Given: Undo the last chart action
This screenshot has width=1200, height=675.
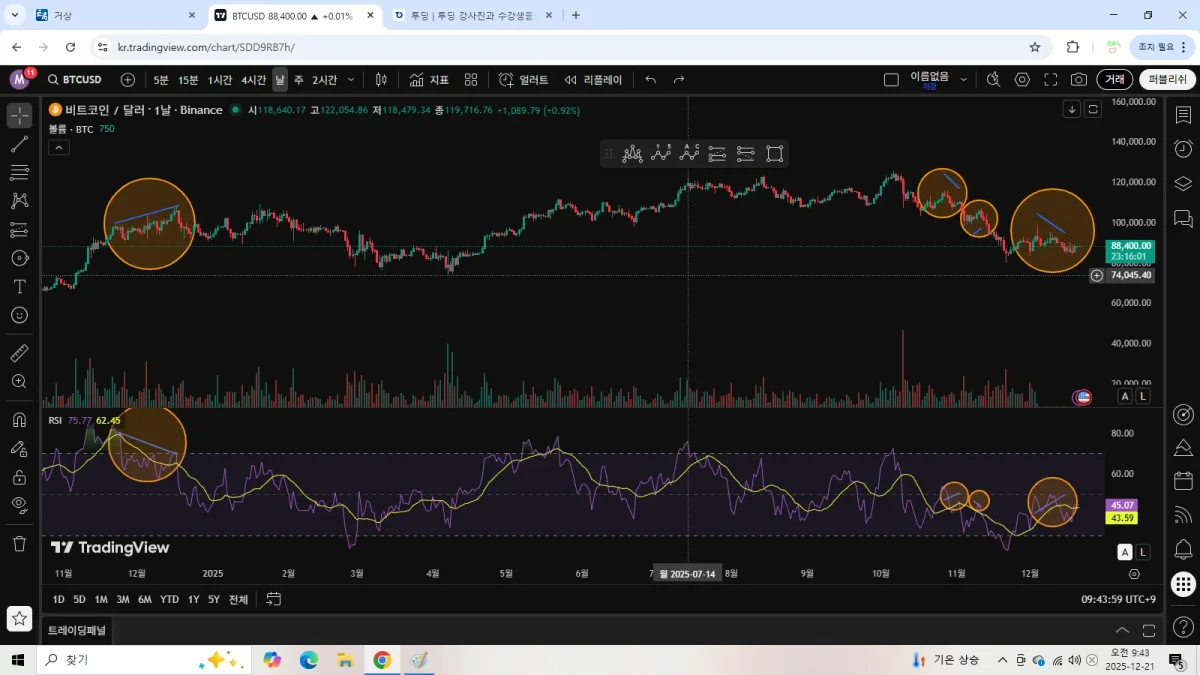Looking at the screenshot, I should tap(651, 80).
